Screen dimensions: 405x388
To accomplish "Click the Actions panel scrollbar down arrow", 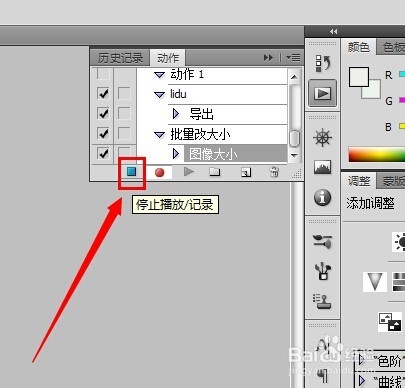I will 294,155.
